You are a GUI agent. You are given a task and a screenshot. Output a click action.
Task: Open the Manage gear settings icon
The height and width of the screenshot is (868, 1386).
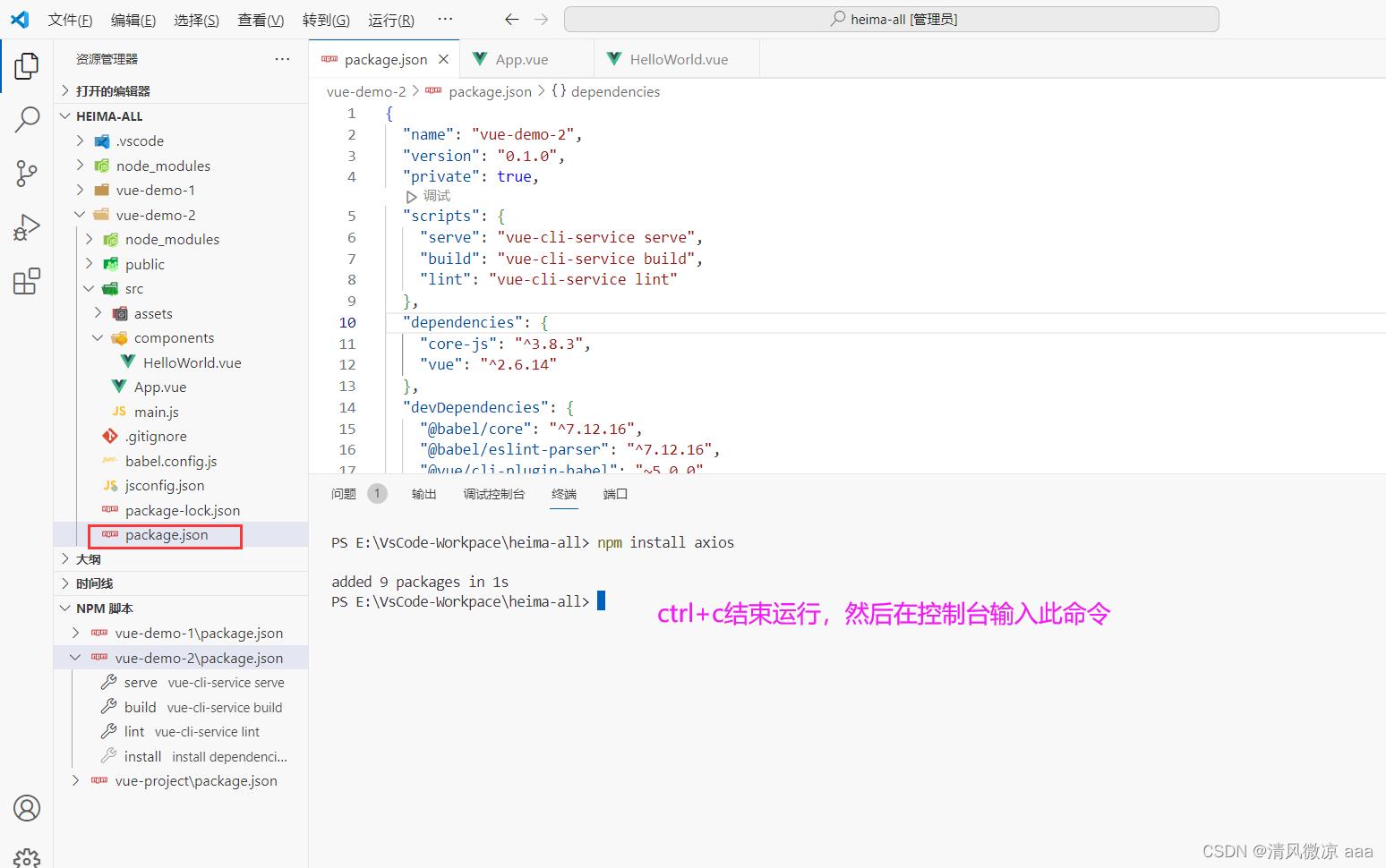click(27, 857)
